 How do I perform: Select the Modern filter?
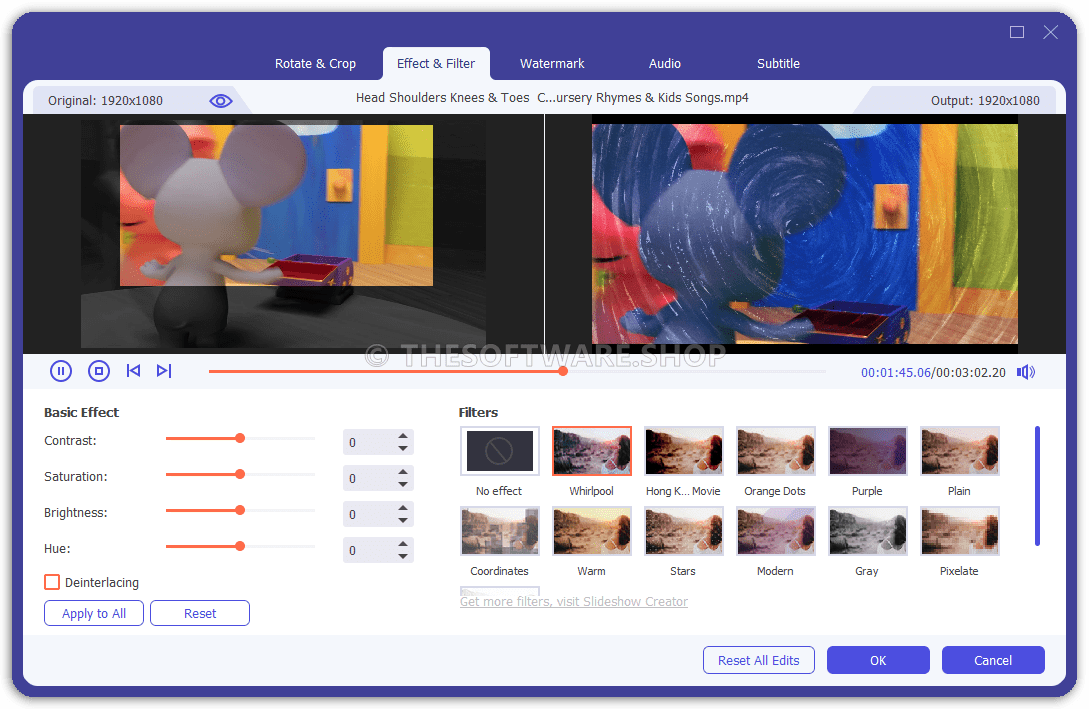776,531
